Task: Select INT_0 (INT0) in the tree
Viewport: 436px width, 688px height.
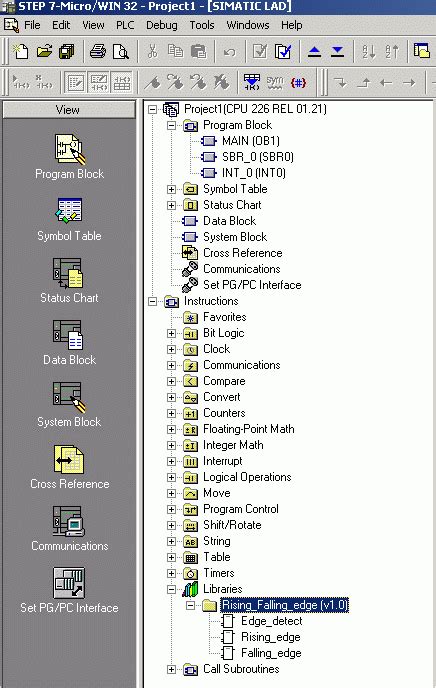Action: pos(254,173)
